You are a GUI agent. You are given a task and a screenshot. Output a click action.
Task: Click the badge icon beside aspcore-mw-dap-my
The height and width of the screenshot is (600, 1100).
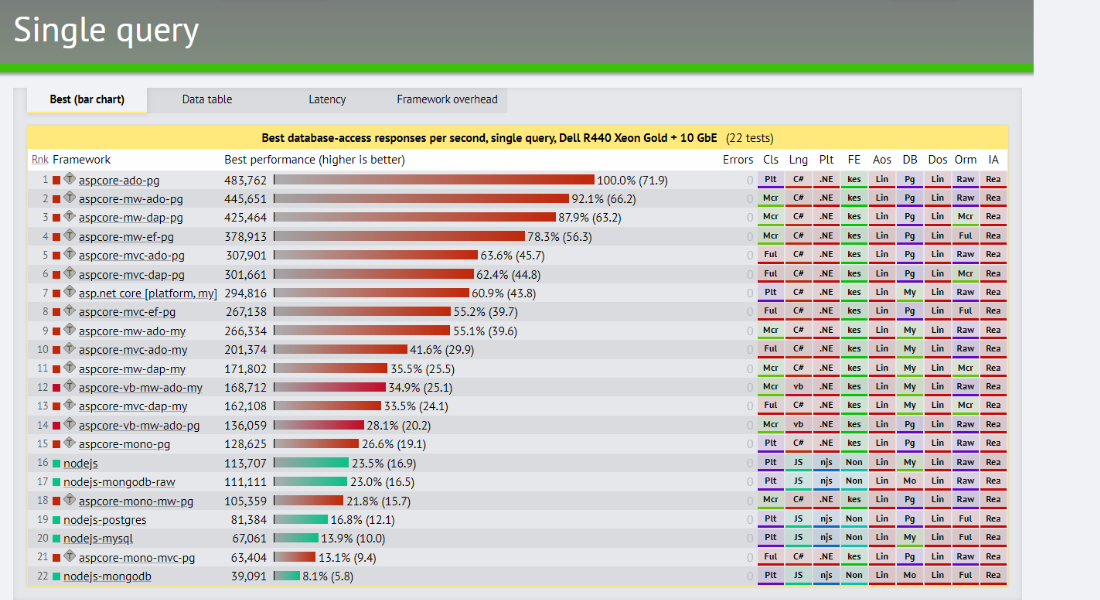pyautogui.click(x=69, y=368)
